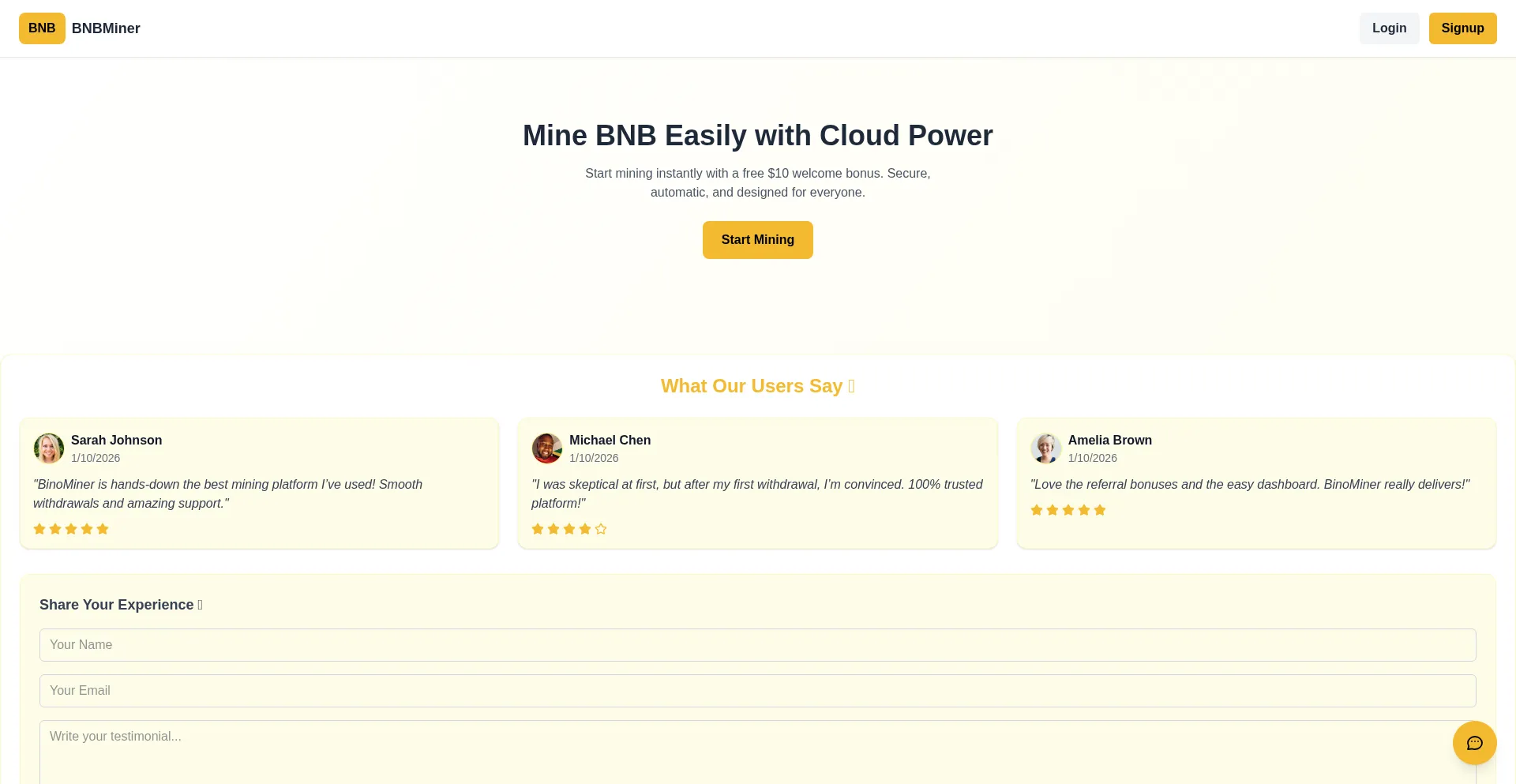Select Amelia Brown's testimonial card
This screenshot has height=784, width=1516.
pyautogui.click(x=1256, y=482)
